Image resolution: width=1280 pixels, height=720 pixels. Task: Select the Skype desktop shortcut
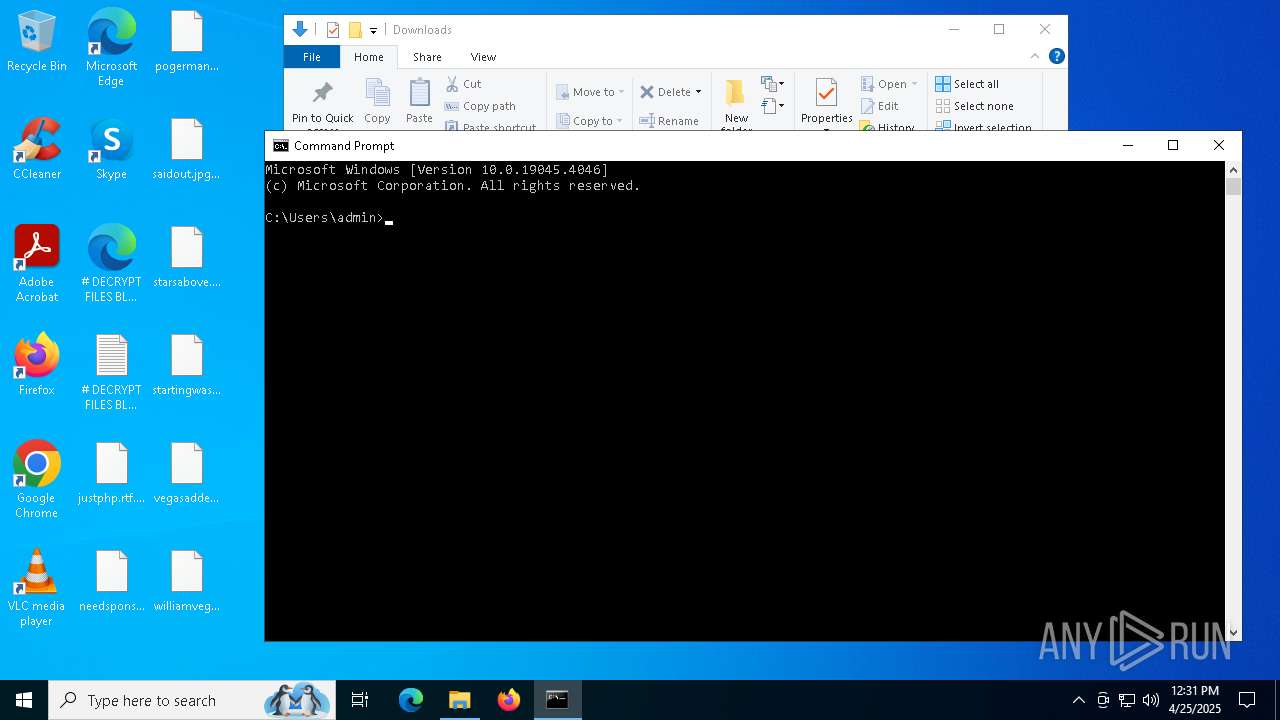point(111,150)
